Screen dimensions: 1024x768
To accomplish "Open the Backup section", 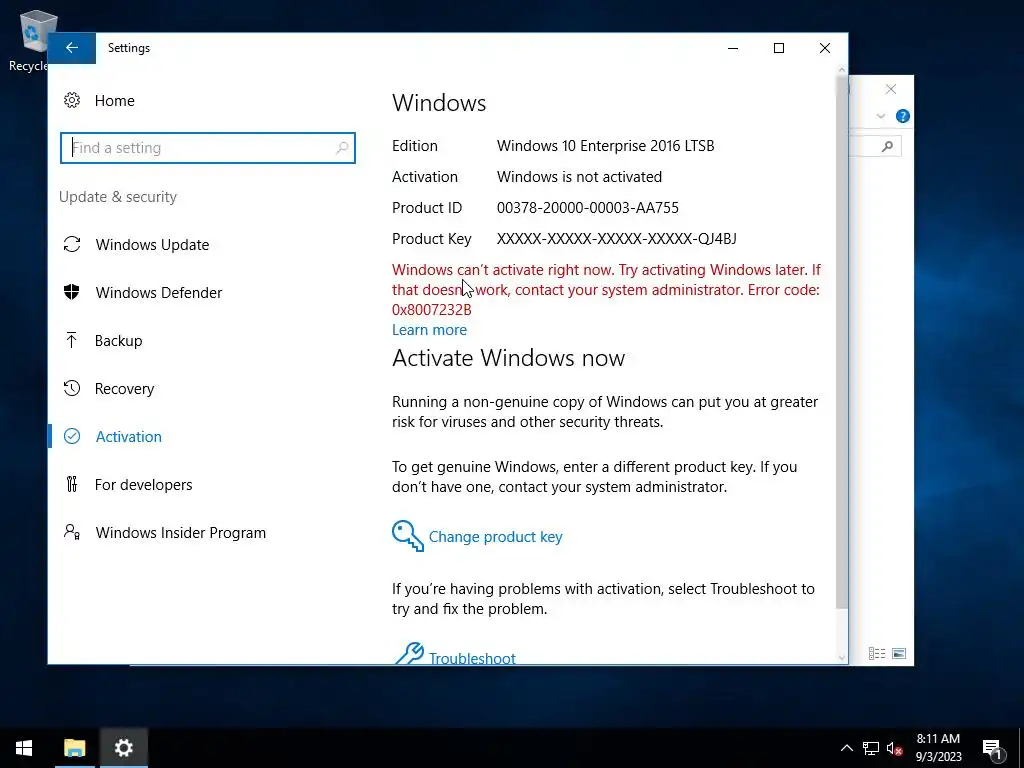I will 118,341.
